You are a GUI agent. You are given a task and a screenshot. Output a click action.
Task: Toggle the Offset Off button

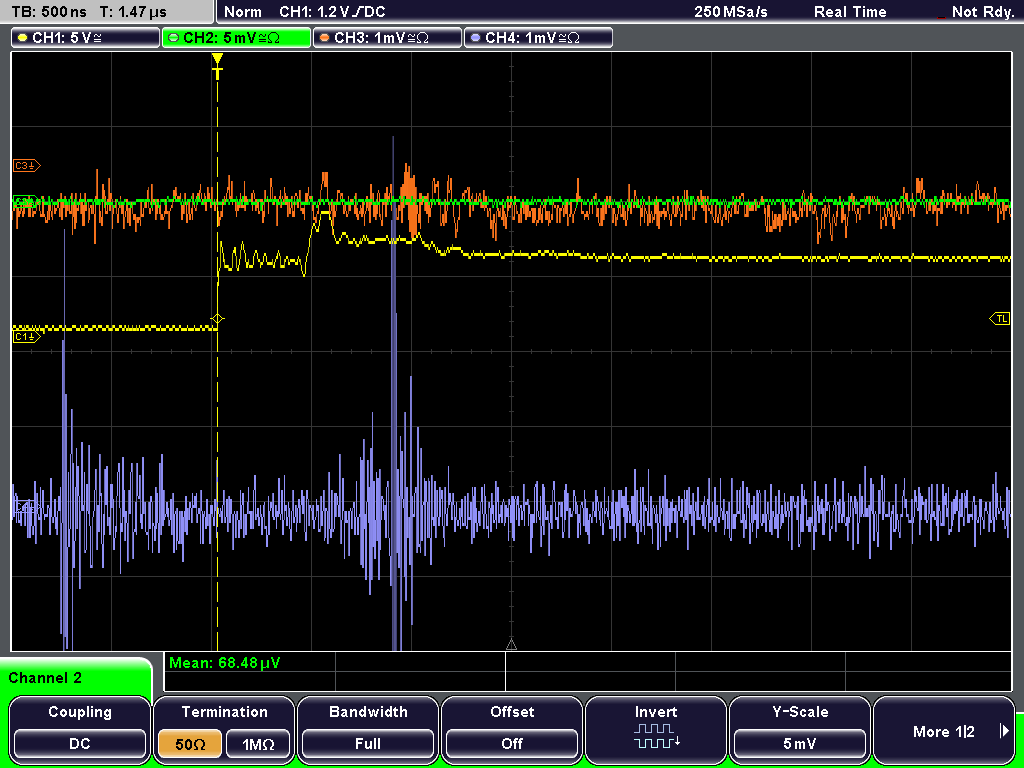click(512, 743)
